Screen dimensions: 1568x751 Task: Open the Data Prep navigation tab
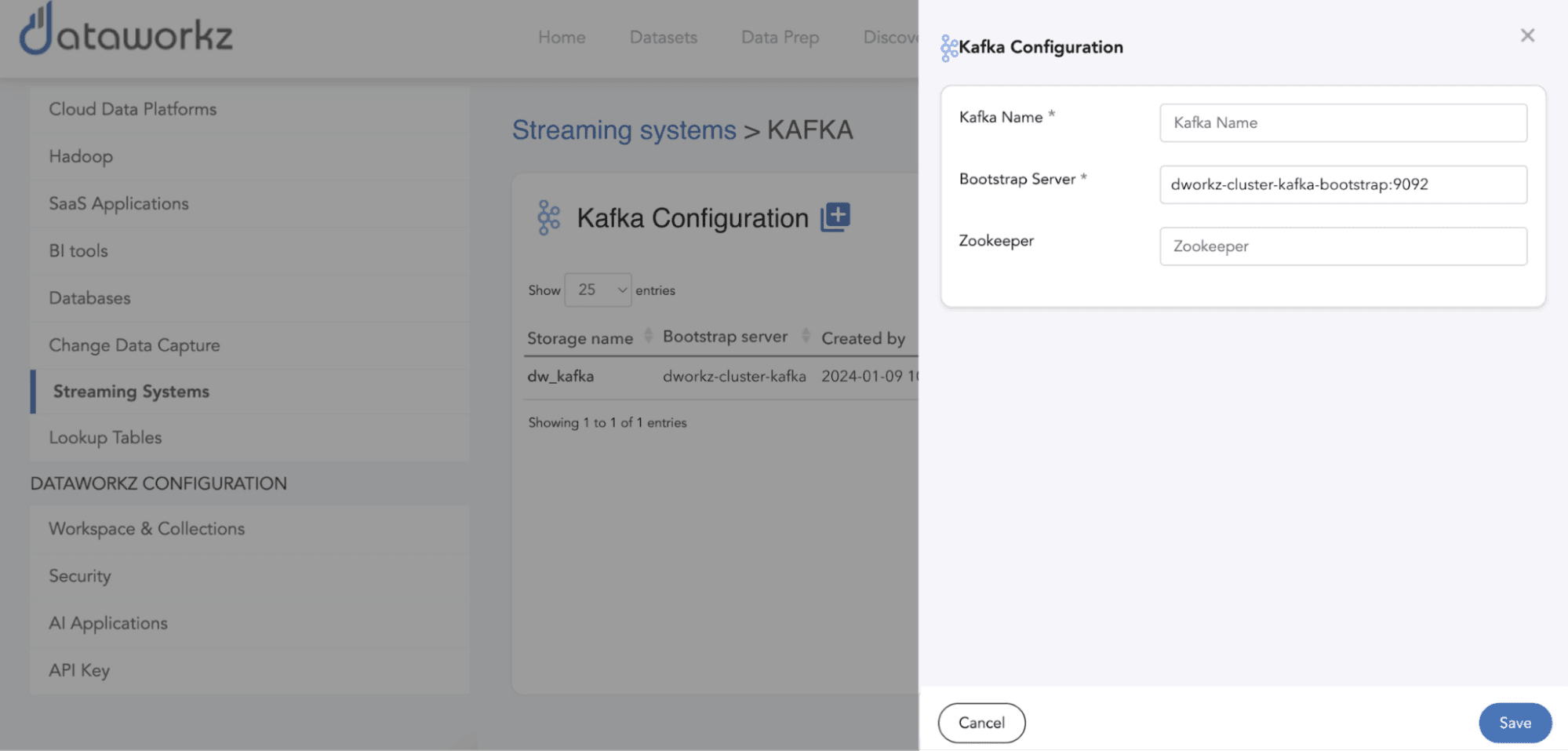[x=780, y=38]
